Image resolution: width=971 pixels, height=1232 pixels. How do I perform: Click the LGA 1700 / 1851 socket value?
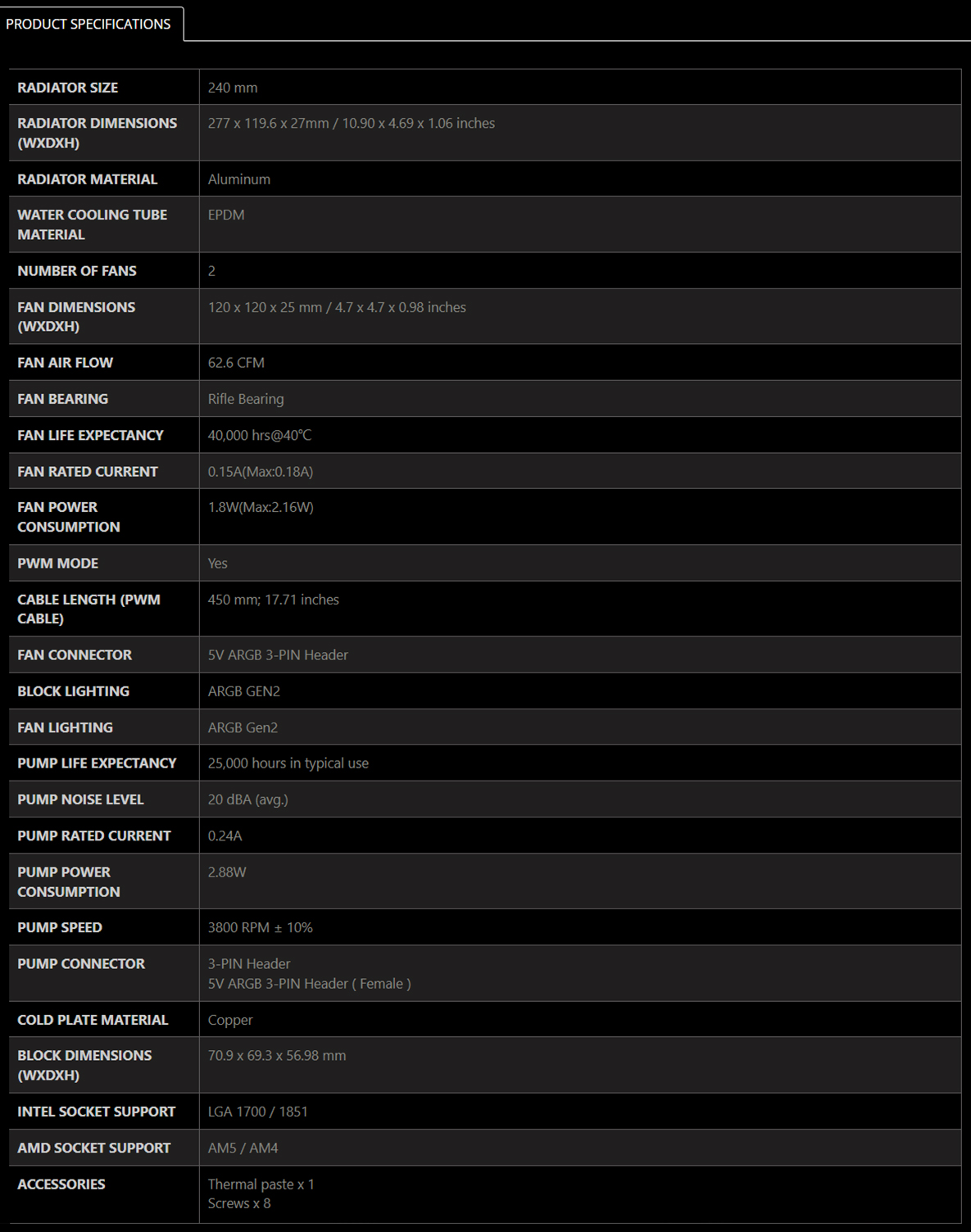tap(258, 1112)
